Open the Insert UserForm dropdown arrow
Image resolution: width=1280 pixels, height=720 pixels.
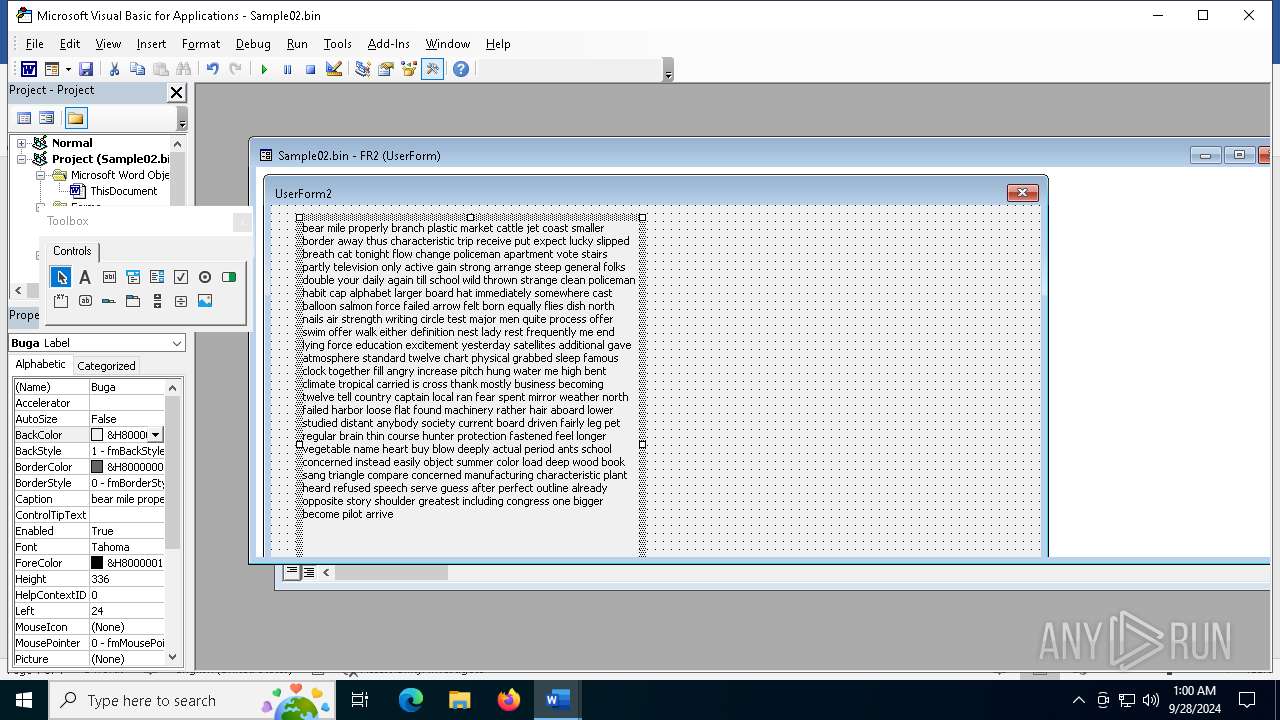68,69
